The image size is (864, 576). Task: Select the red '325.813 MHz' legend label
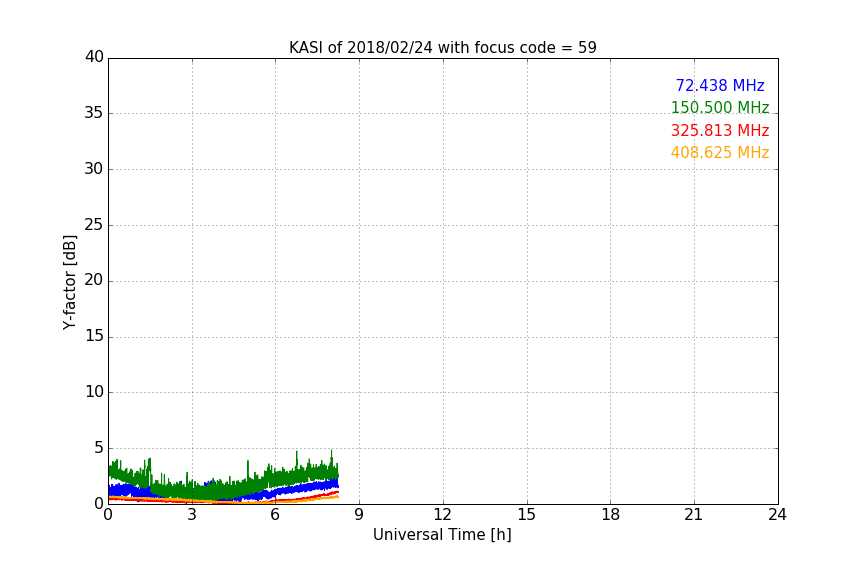pyautogui.click(x=720, y=131)
